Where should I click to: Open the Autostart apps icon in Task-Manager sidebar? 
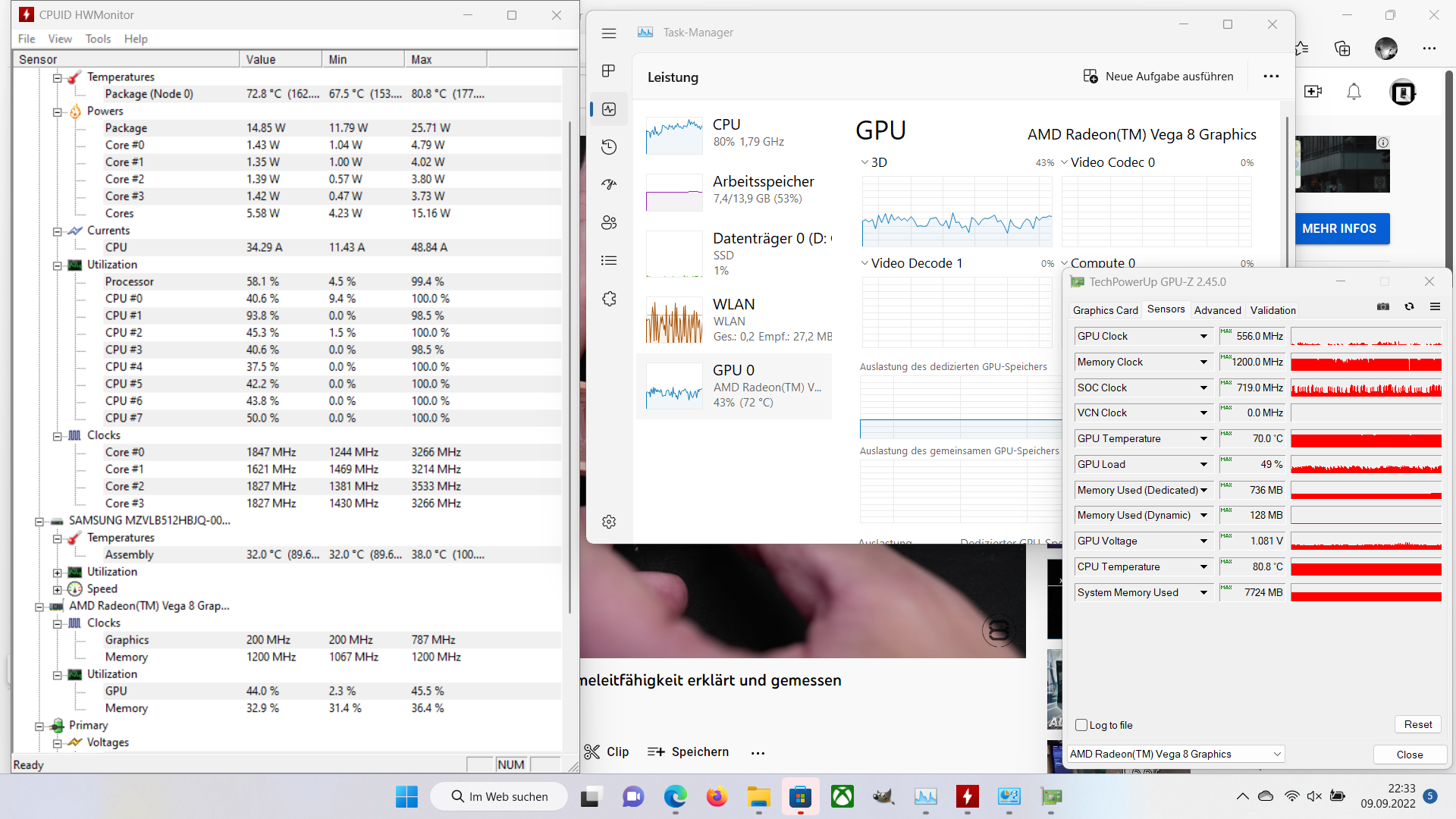609,184
